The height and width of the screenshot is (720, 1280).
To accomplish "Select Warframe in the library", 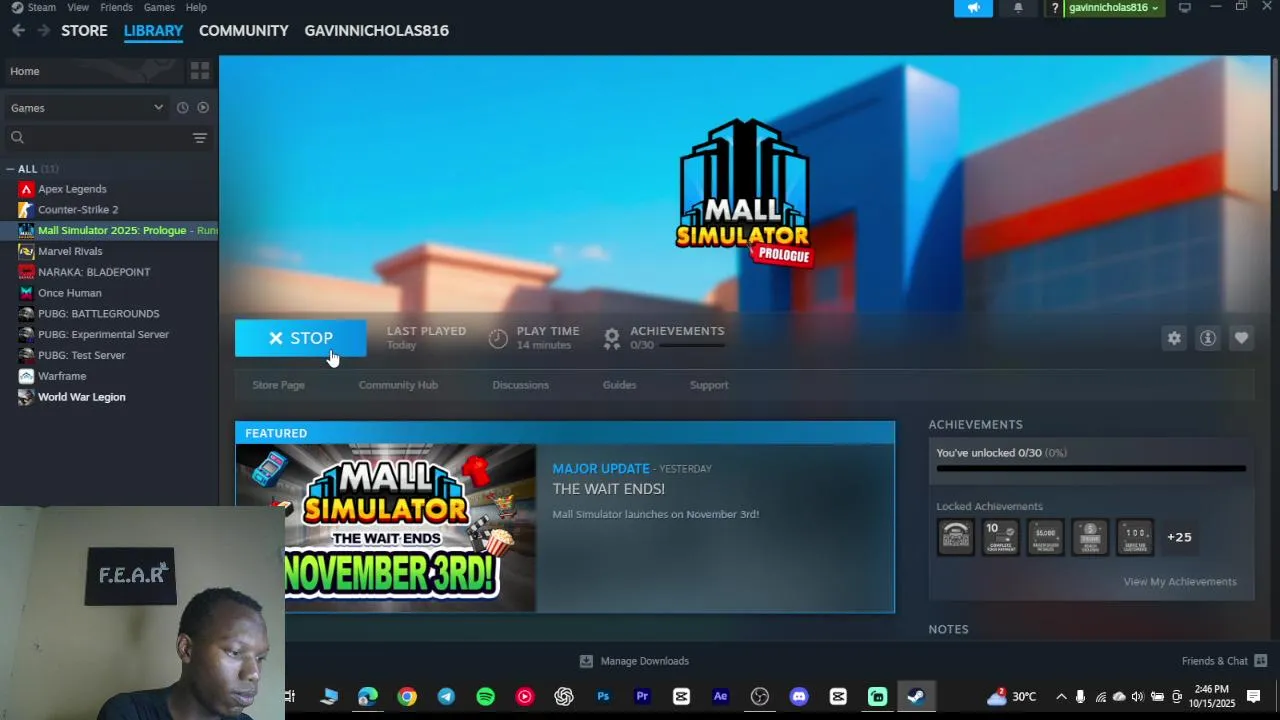I will pyautogui.click(x=62, y=376).
